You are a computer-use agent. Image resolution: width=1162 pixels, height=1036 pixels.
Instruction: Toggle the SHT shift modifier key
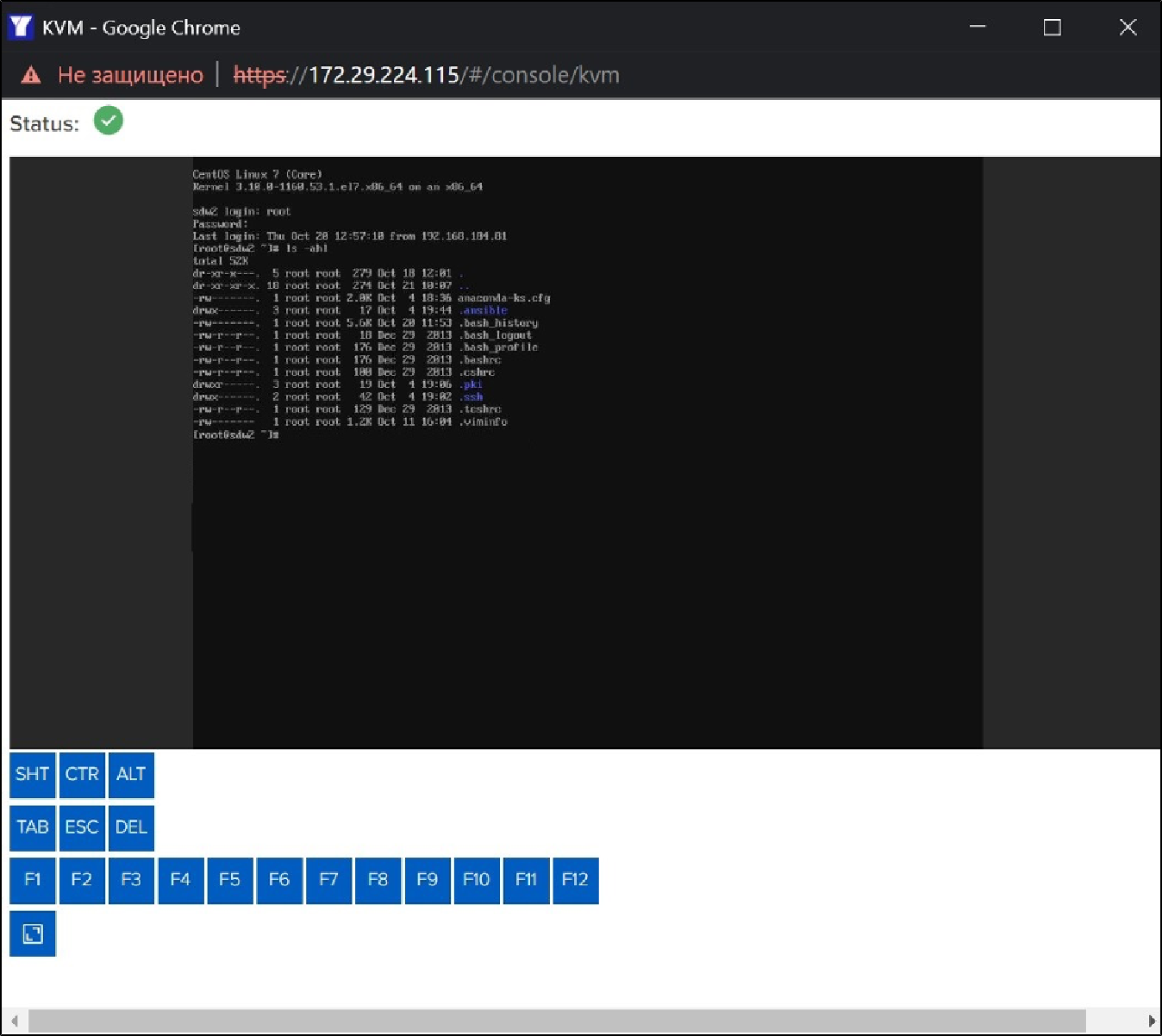click(x=33, y=774)
